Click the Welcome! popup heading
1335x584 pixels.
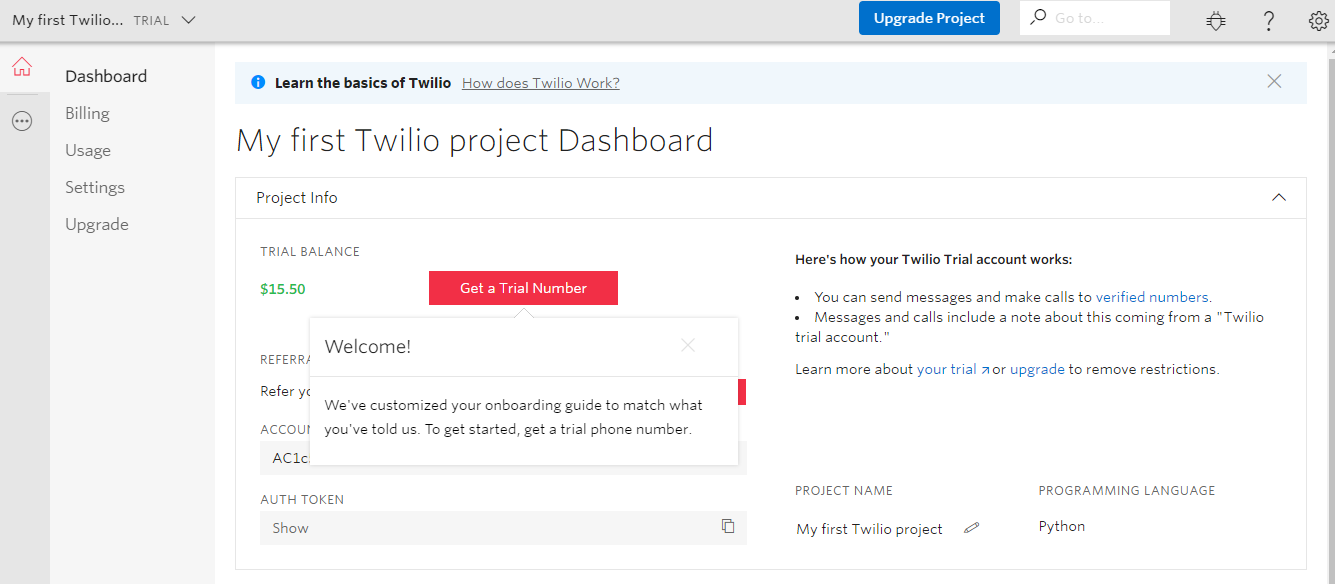coord(368,347)
